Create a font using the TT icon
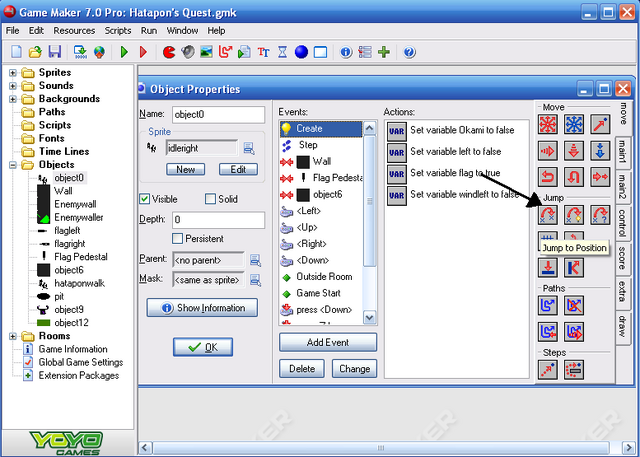The width and height of the screenshot is (640, 457). click(x=263, y=52)
